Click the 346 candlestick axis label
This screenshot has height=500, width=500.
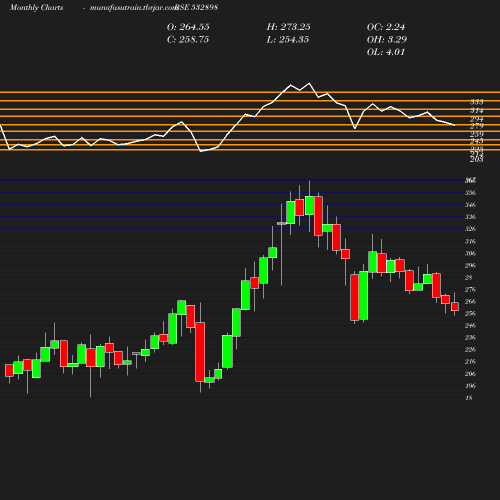tap(470, 205)
